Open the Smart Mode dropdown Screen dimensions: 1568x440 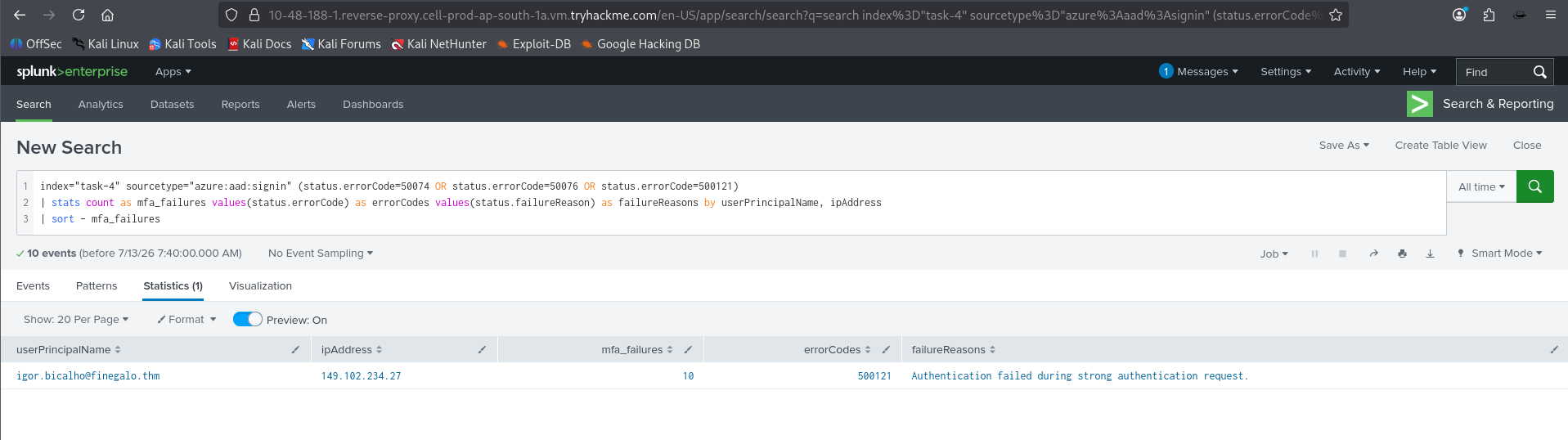1499,254
